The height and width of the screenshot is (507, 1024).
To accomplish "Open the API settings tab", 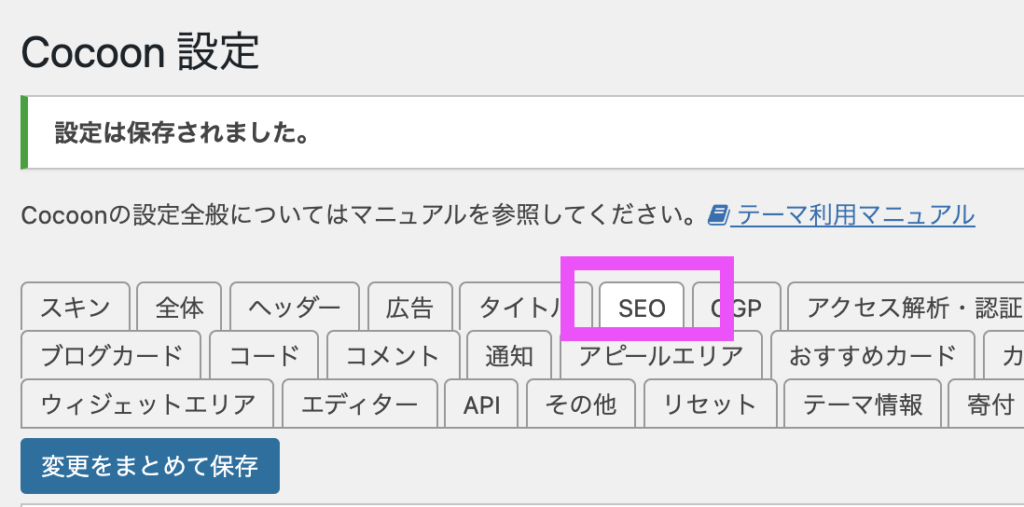I will pos(482,405).
